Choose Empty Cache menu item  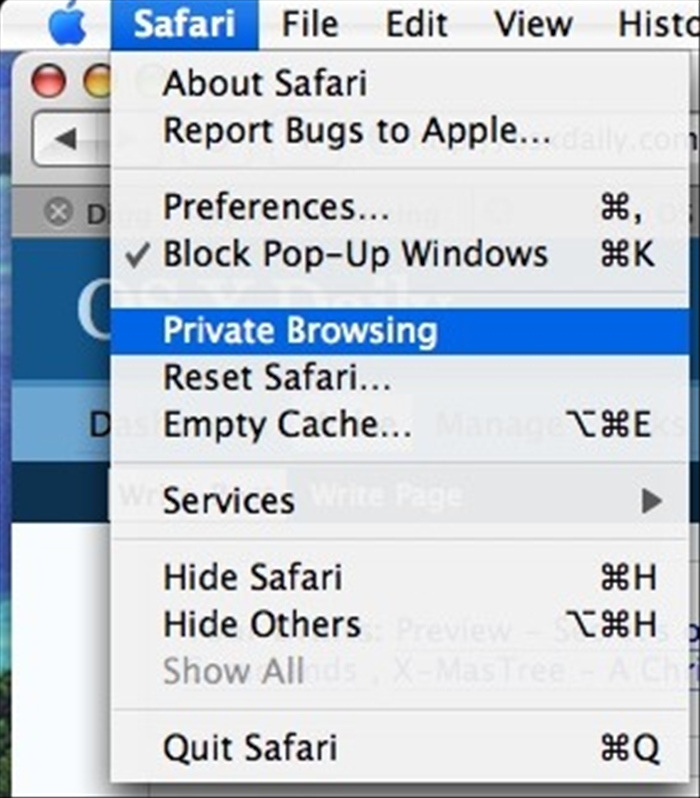(x=400, y=424)
